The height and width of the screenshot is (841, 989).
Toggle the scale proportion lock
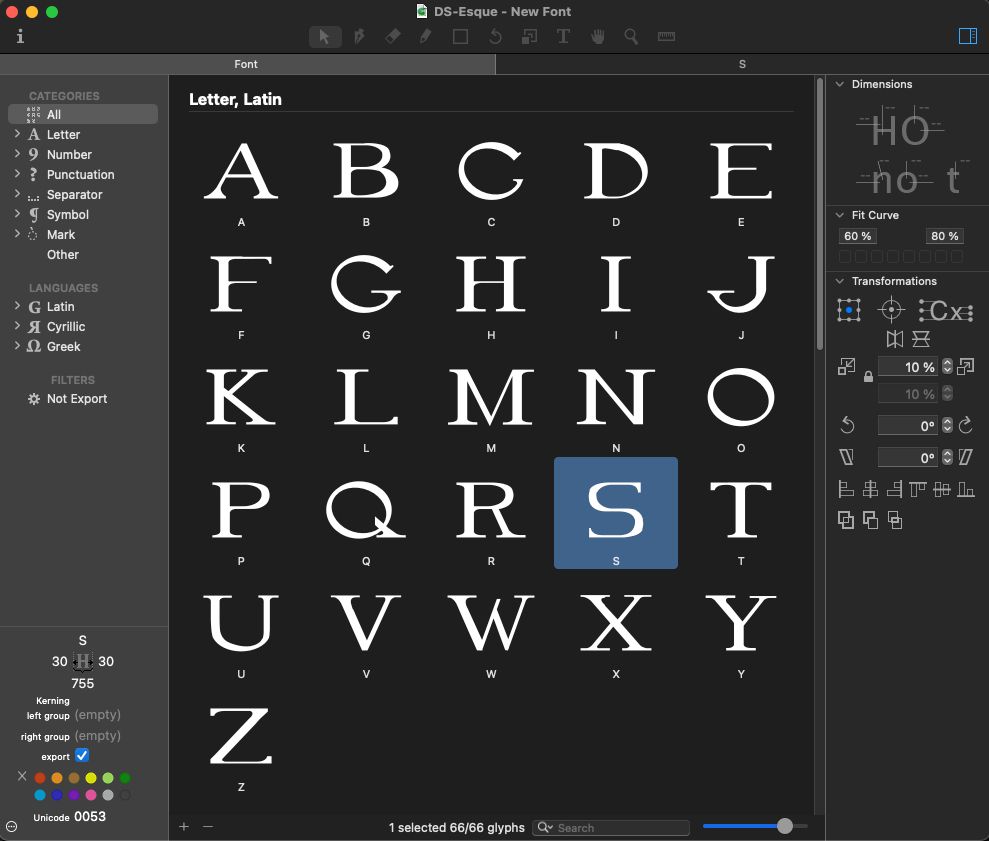point(868,377)
